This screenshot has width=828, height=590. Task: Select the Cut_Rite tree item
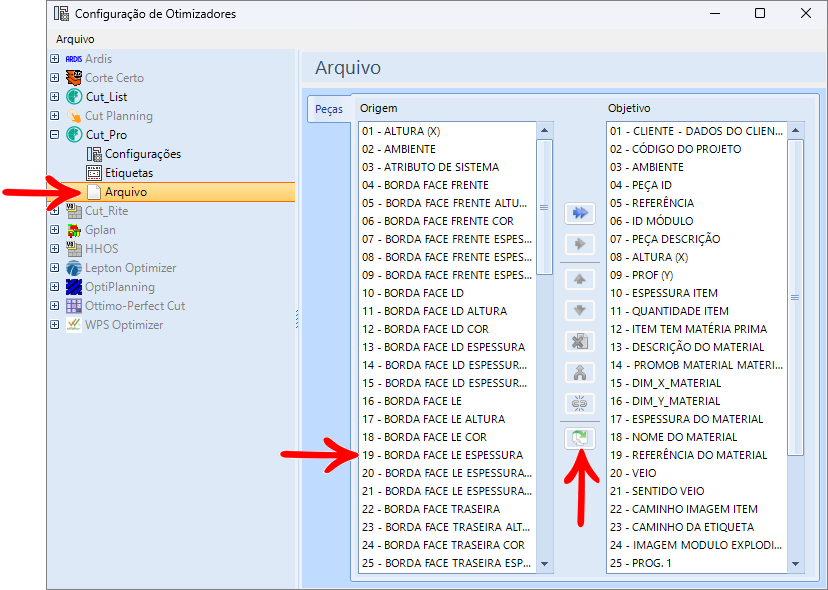[107, 211]
